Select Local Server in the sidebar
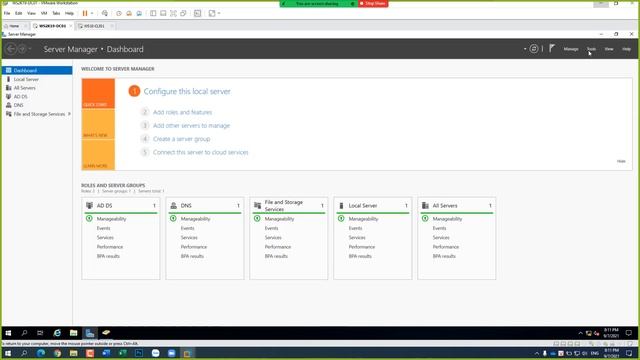This screenshot has height=360, width=640. coord(26,79)
